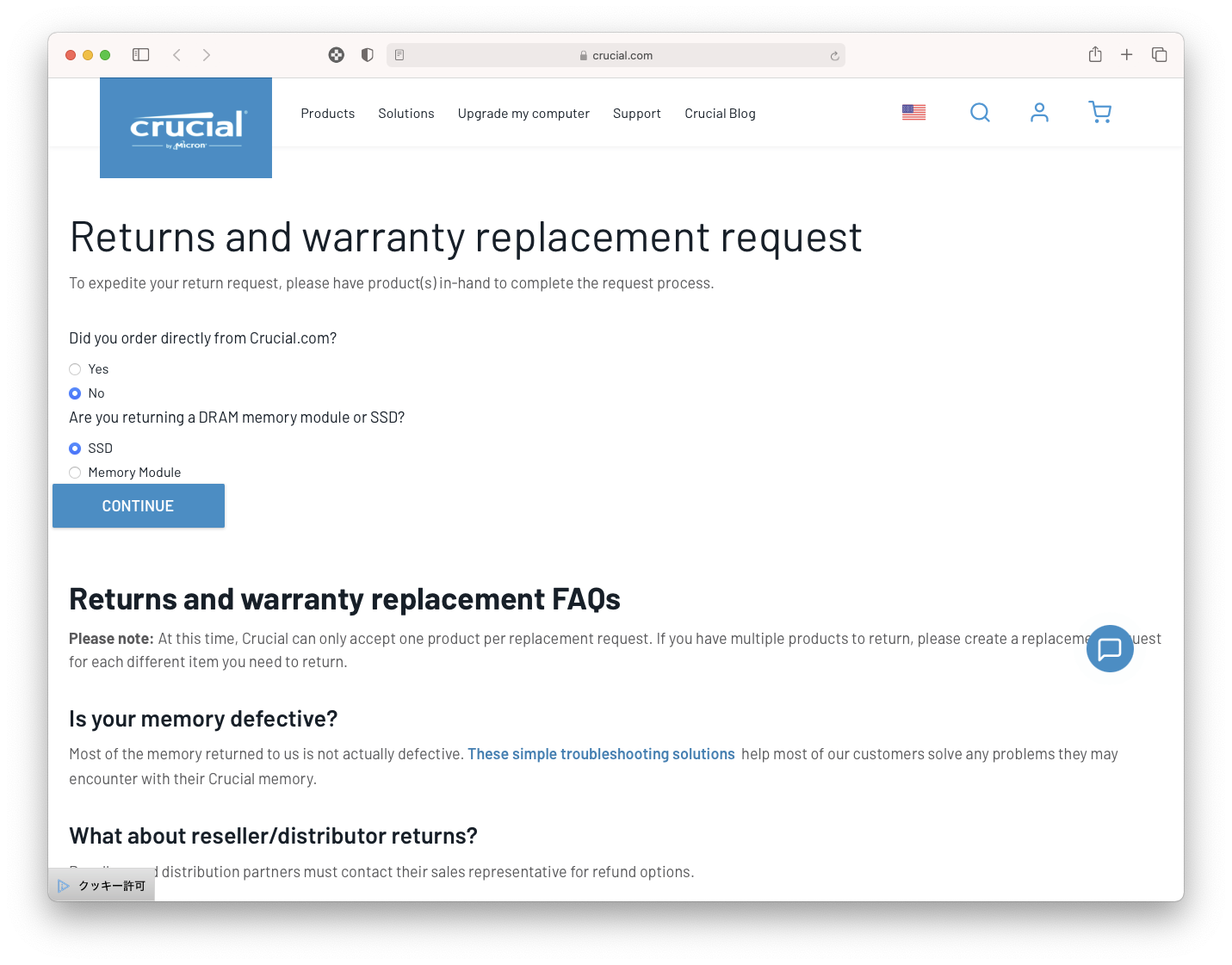This screenshot has width=1232, height=965.
Task: Select the SSD radio option
Action: coord(75,448)
